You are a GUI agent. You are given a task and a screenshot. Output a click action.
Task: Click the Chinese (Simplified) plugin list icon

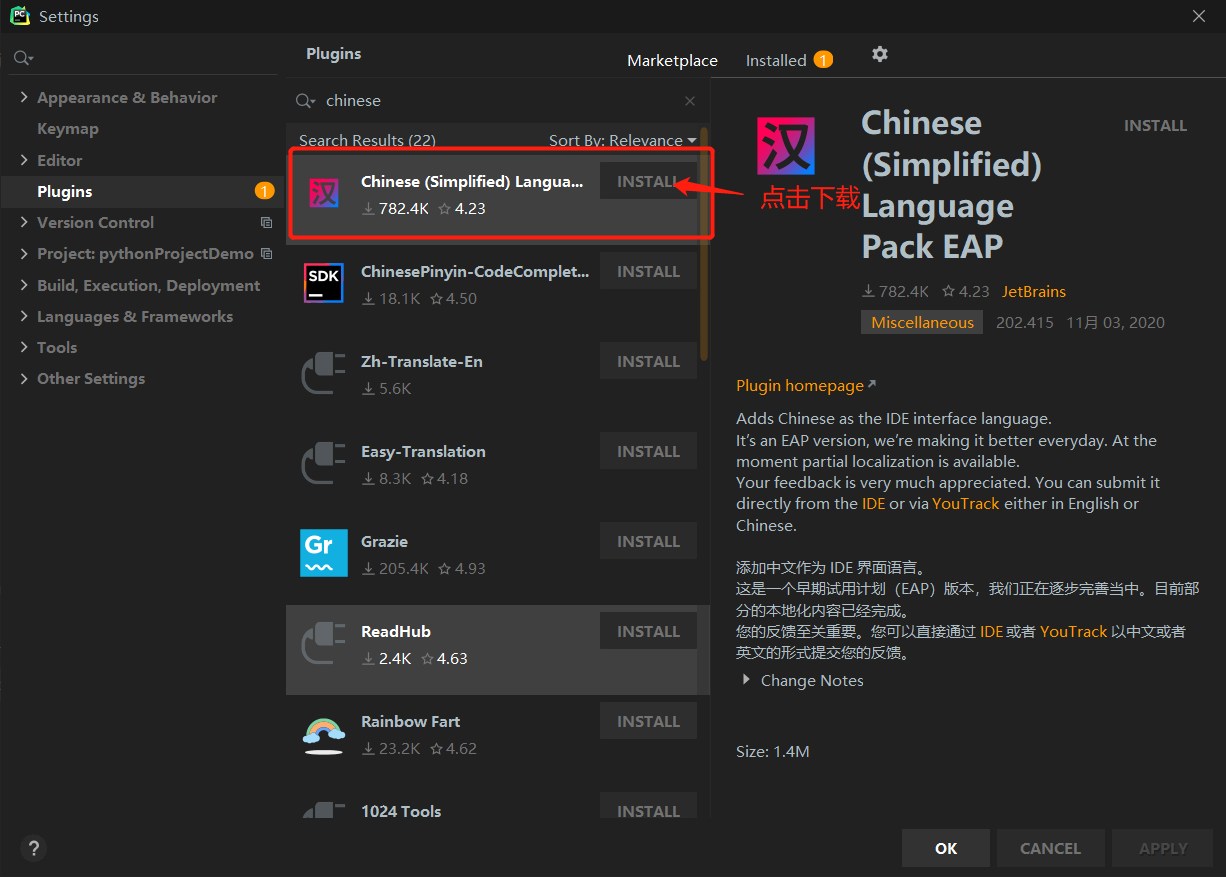pyautogui.click(x=324, y=193)
